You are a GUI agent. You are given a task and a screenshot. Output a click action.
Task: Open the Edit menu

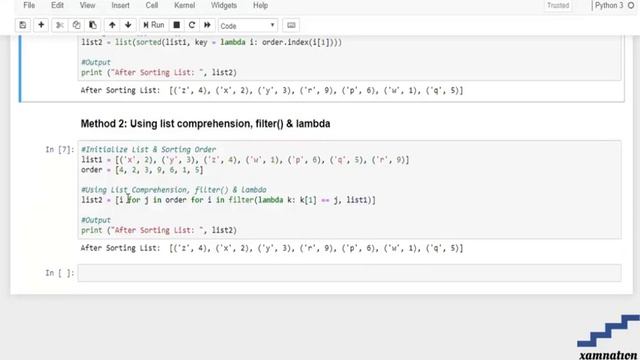click(57, 5)
